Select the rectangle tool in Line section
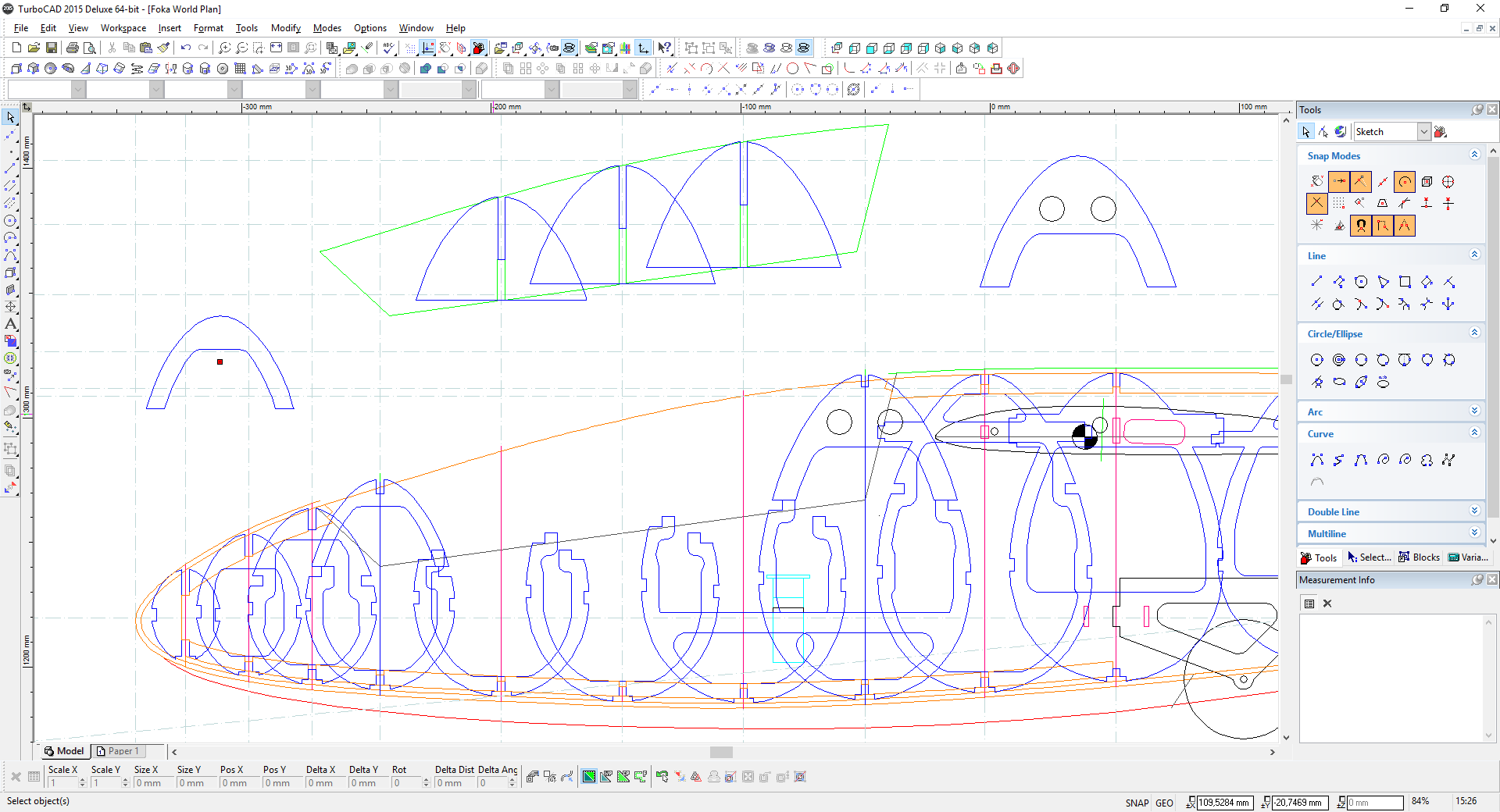Viewport: 1500px width, 812px height. (1405, 282)
